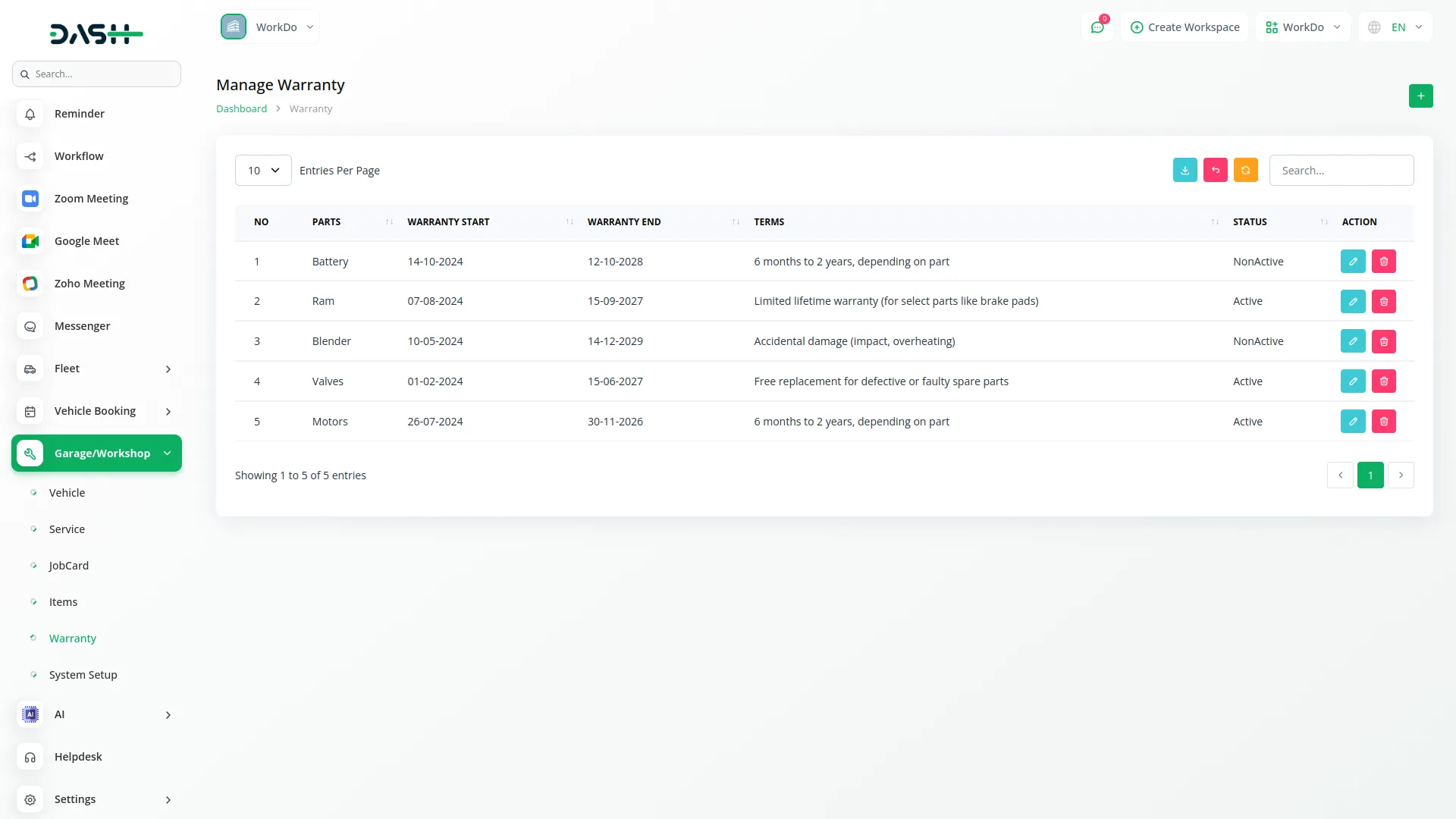Expand the Fleet sidebar menu
The width and height of the screenshot is (1456, 819).
pyautogui.click(x=96, y=369)
